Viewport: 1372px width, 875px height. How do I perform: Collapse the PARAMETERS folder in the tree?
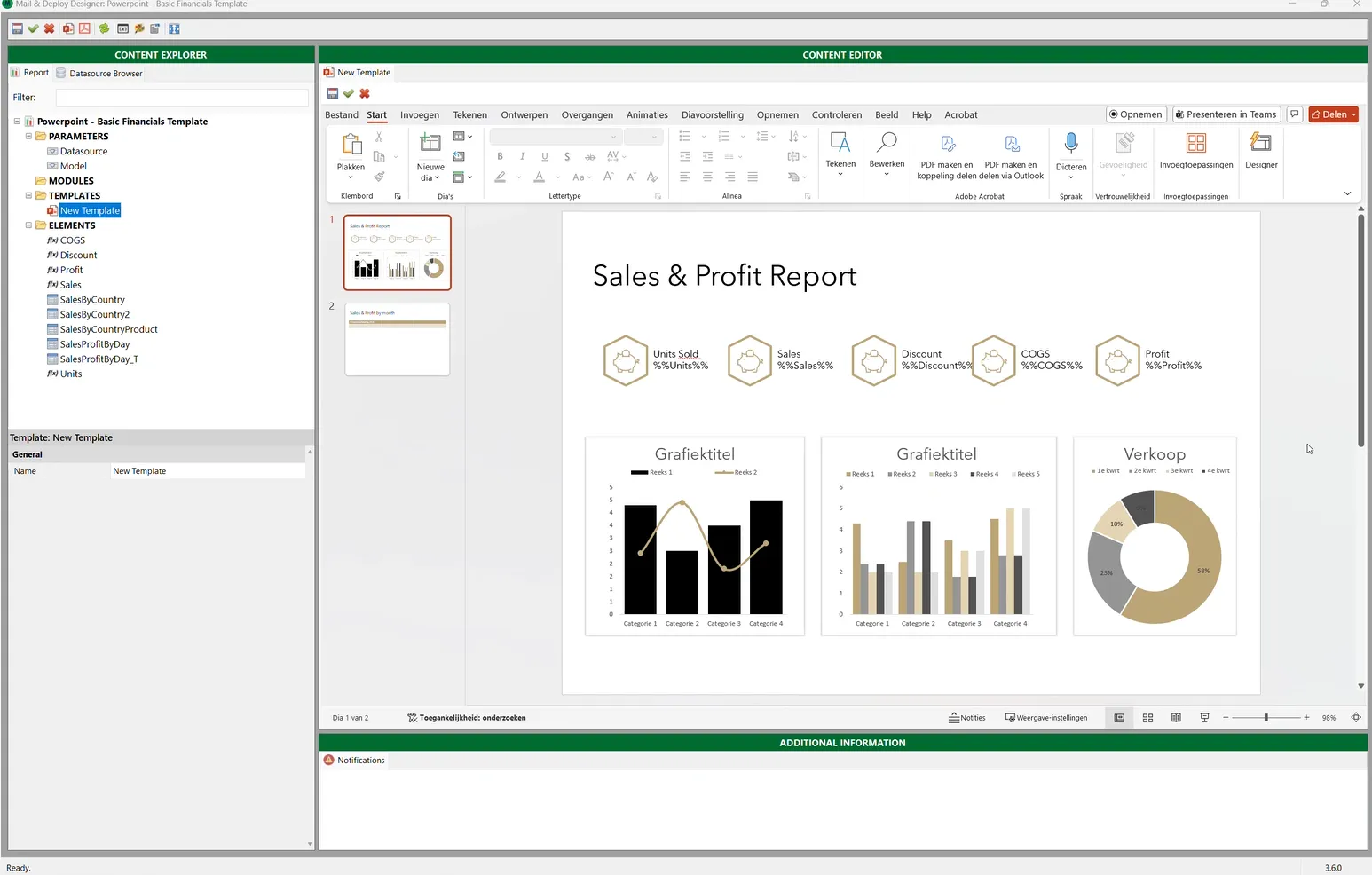click(x=28, y=137)
